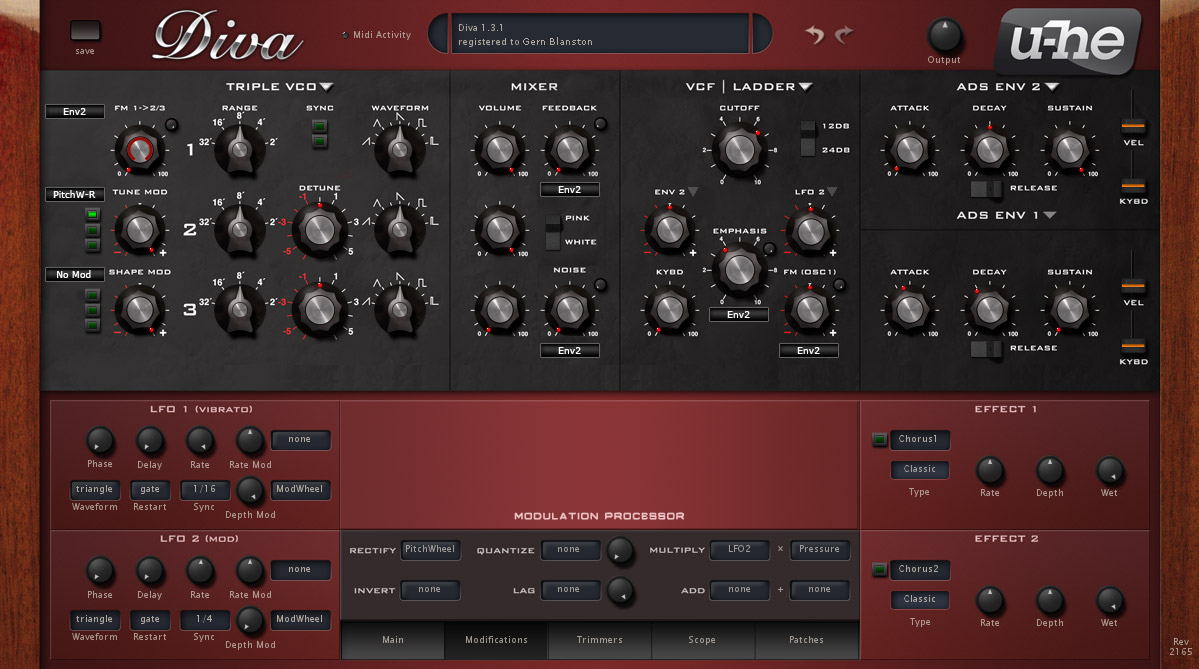Click the Diva patch name display
This screenshot has width=1199, height=669.
pyautogui.click(x=600, y=34)
